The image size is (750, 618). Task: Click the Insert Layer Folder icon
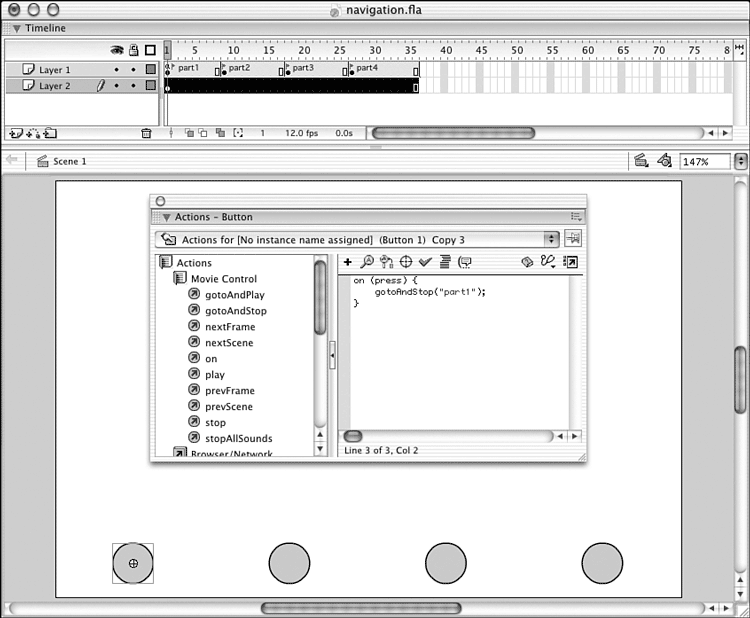pos(50,133)
